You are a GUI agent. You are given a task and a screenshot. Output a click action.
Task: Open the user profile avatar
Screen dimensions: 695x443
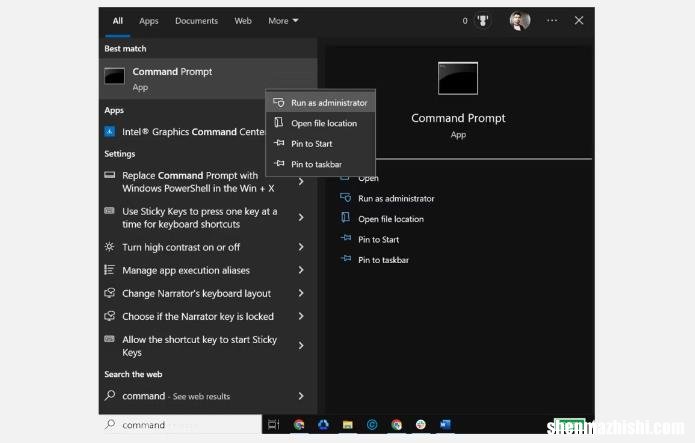(x=519, y=21)
